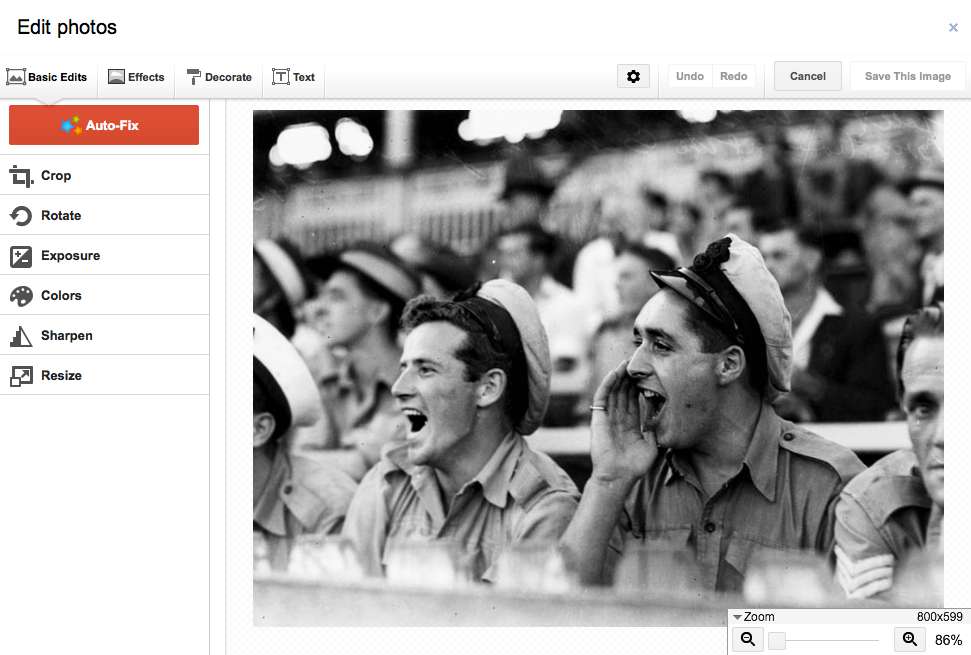Image resolution: width=971 pixels, height=655 pixels.
Task: Cancel the photo edits
Action: coord(807,75)
